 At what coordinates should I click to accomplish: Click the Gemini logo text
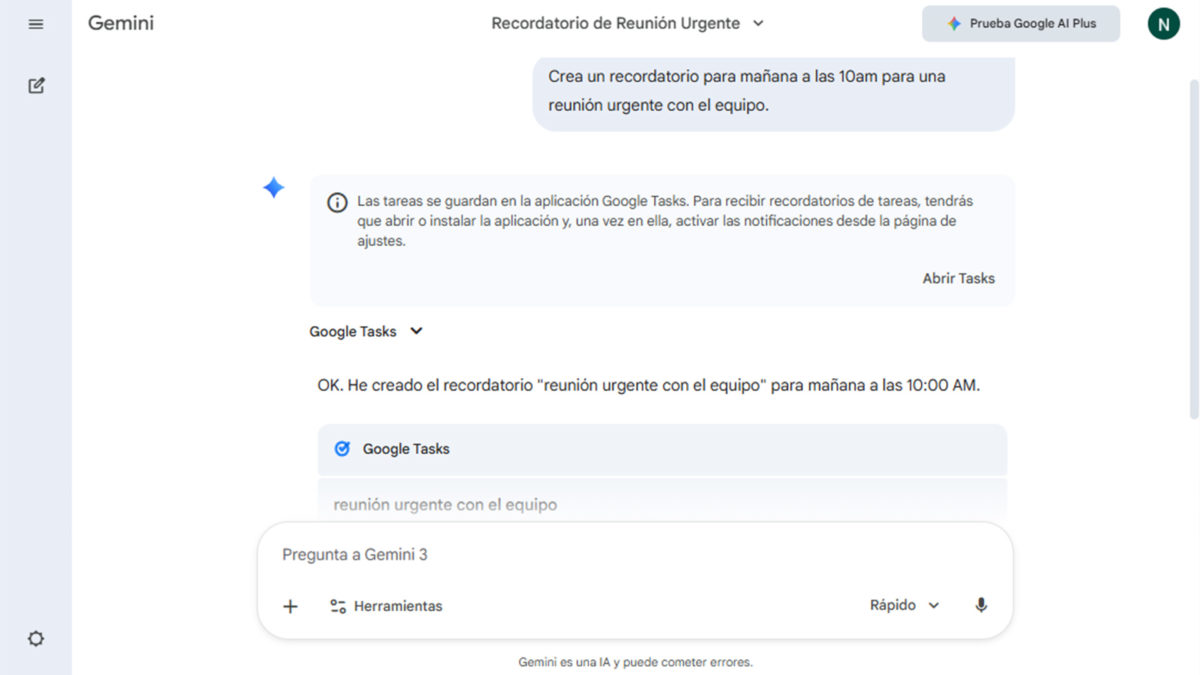tap(120, 23)
